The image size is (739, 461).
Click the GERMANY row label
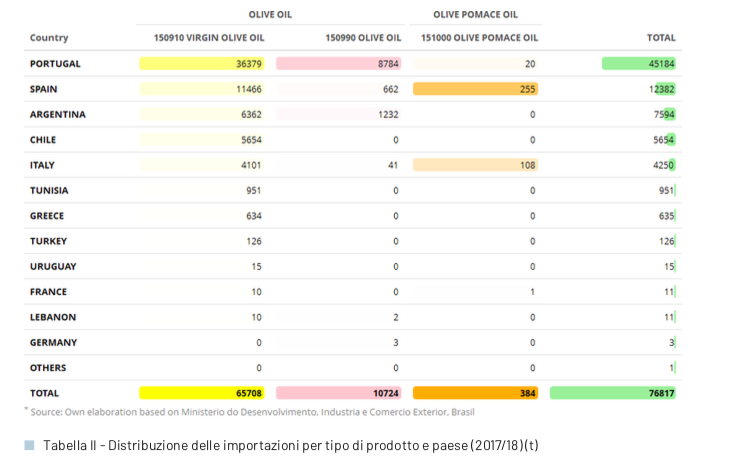click(54, 342)
